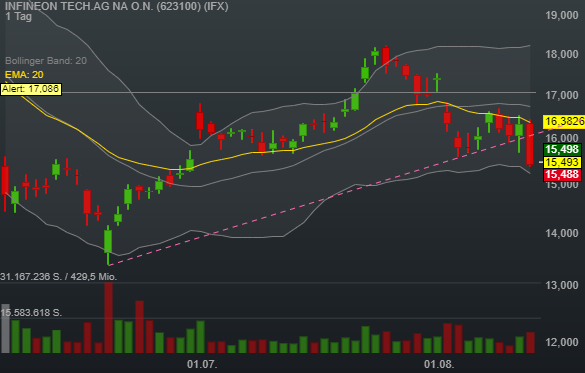Click the '15.583.618 S.' volume label
The height and width of the screenshot is (373, 585).
pos(31,313)
